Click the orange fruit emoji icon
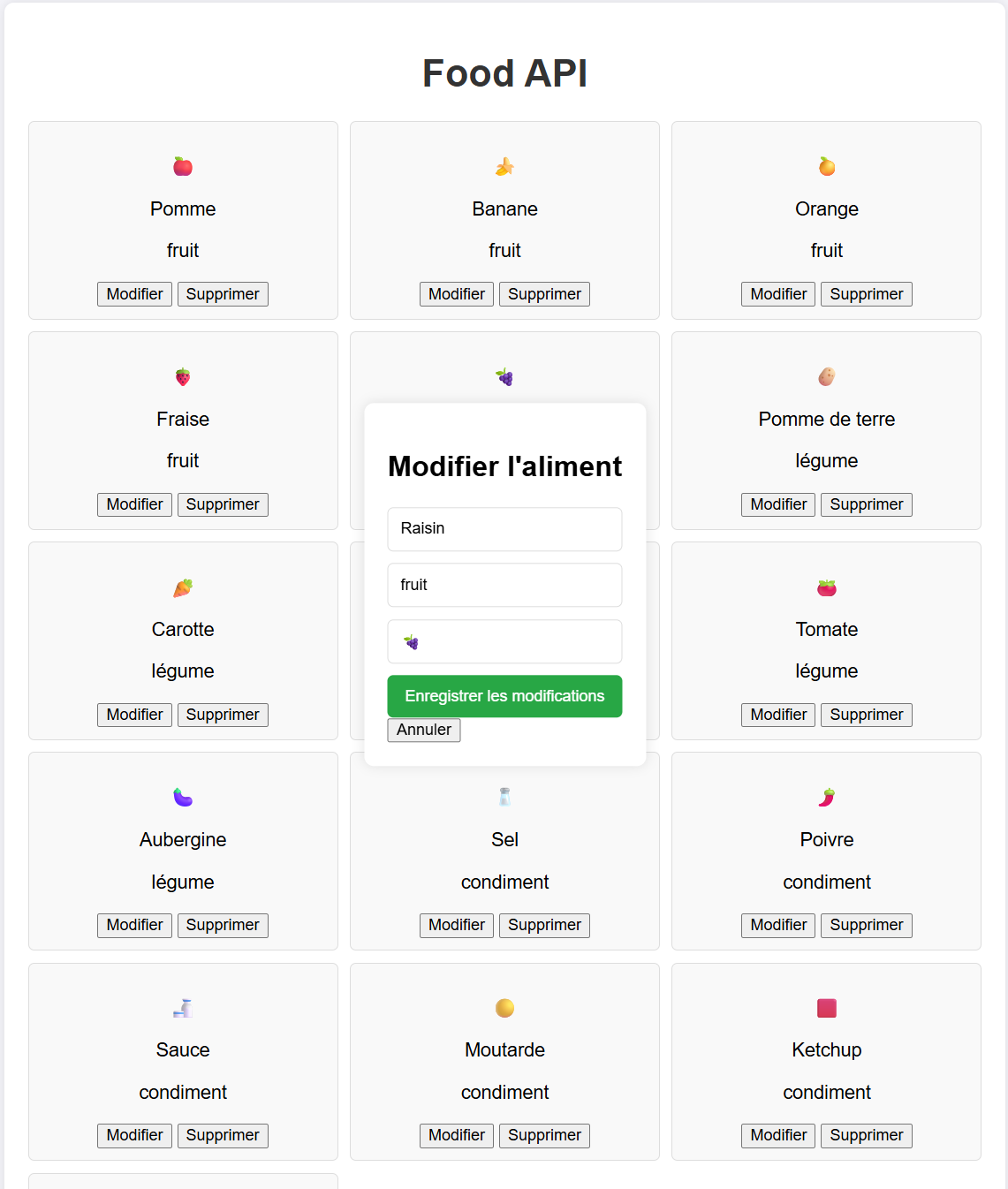 [x=827, y=167]
